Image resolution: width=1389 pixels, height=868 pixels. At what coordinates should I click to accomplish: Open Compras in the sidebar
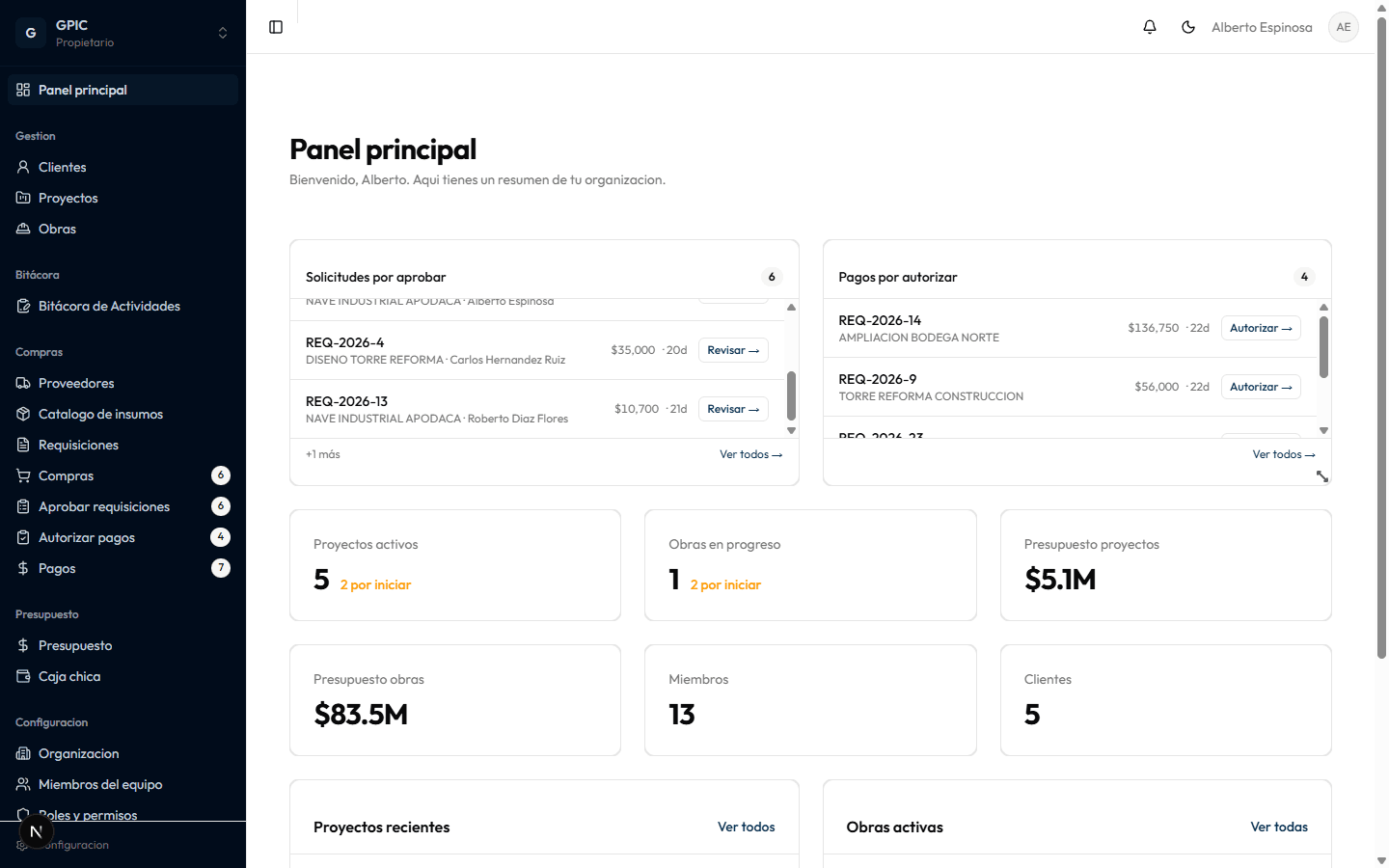click(x=123, y=475)
